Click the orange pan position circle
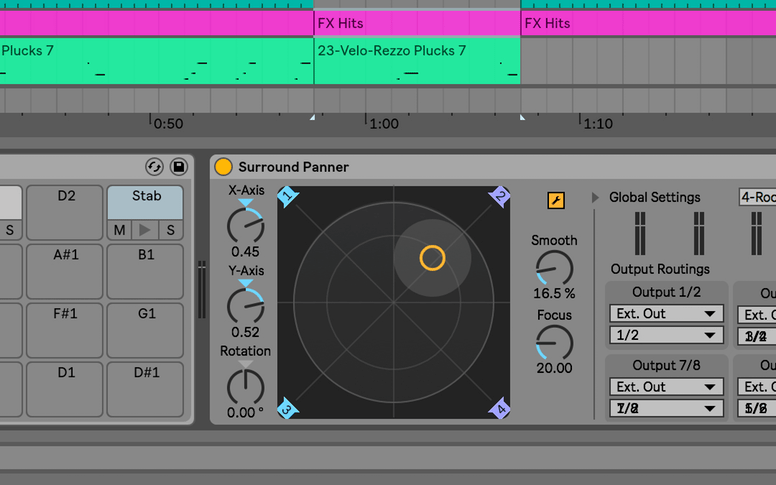The image size is (776, 485). (433, 258)
